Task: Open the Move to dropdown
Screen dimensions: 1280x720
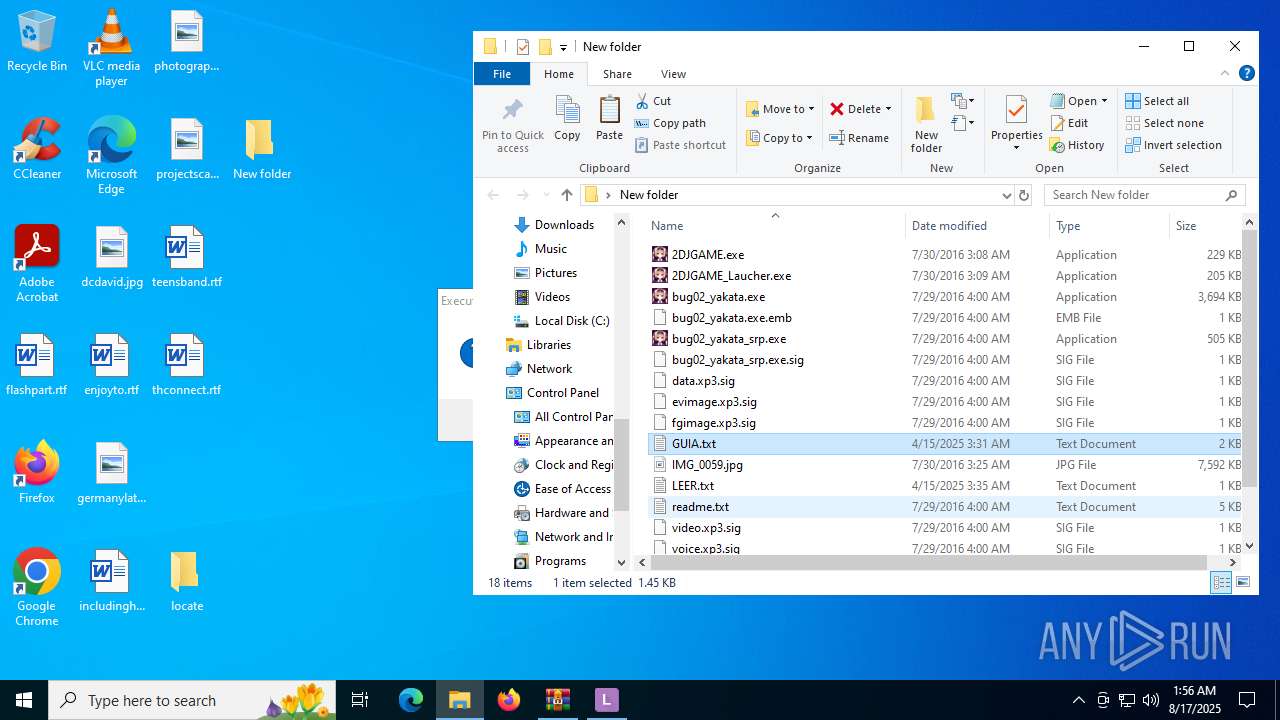Action: point(780,109)
